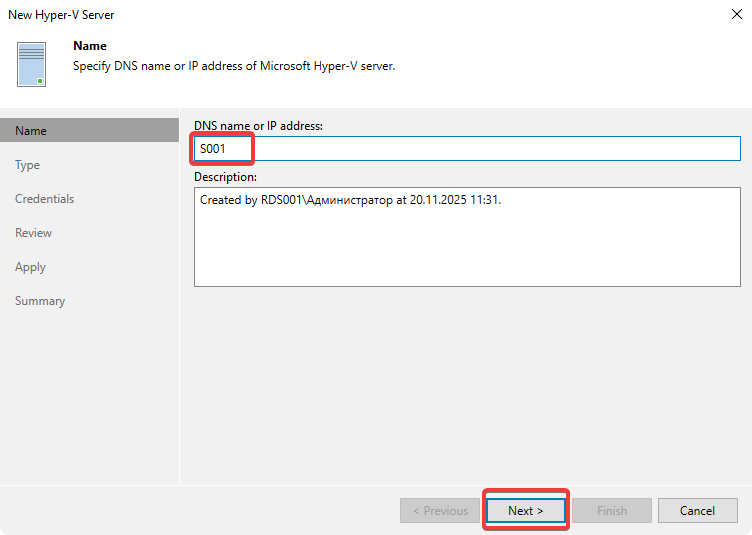The height and width of the screenshot is (535, 752).
Task: Click the 'Description:' label
Action: click(226, 177)
